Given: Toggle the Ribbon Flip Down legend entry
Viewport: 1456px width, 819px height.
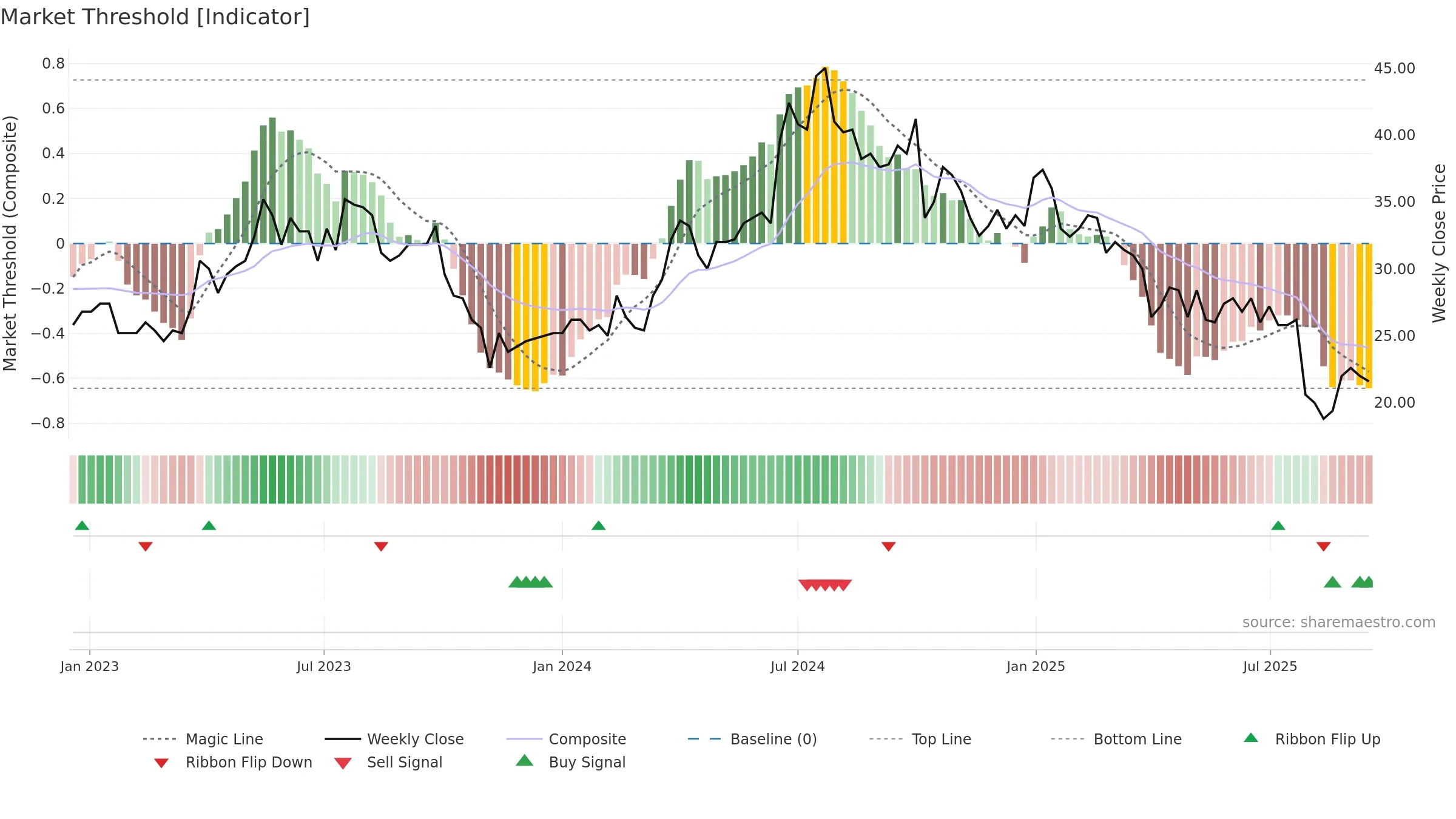Looking at the screenshot, I should click(x=233, y=762).
